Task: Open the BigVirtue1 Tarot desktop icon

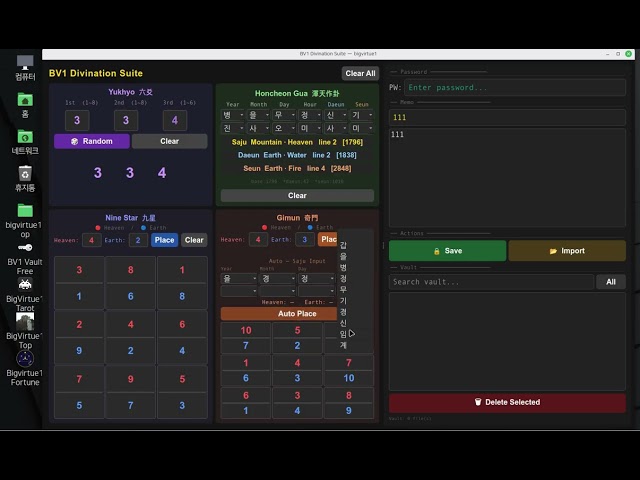Action: 25,294
